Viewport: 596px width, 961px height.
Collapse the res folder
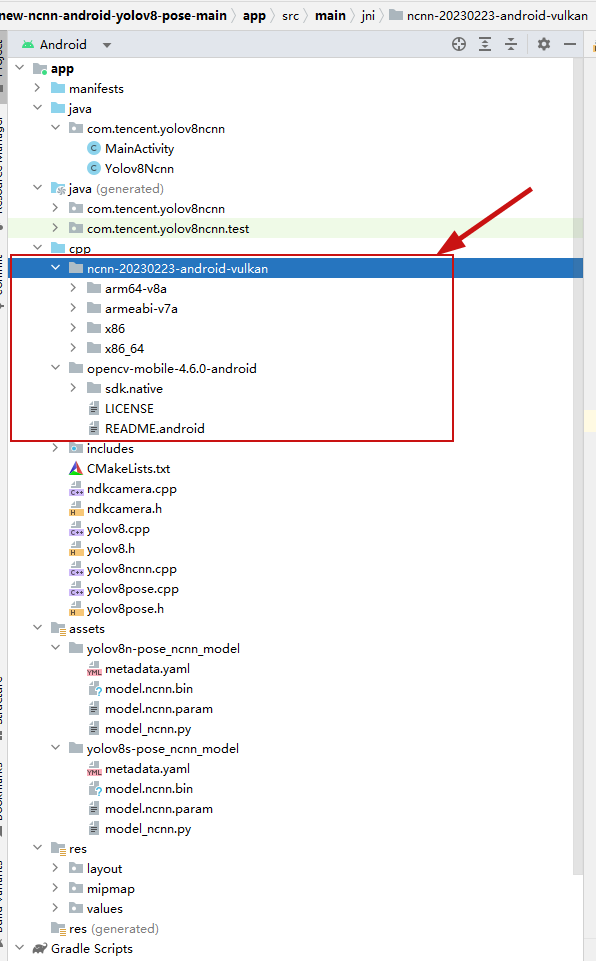pyautogui.click(x=37, y=848)
